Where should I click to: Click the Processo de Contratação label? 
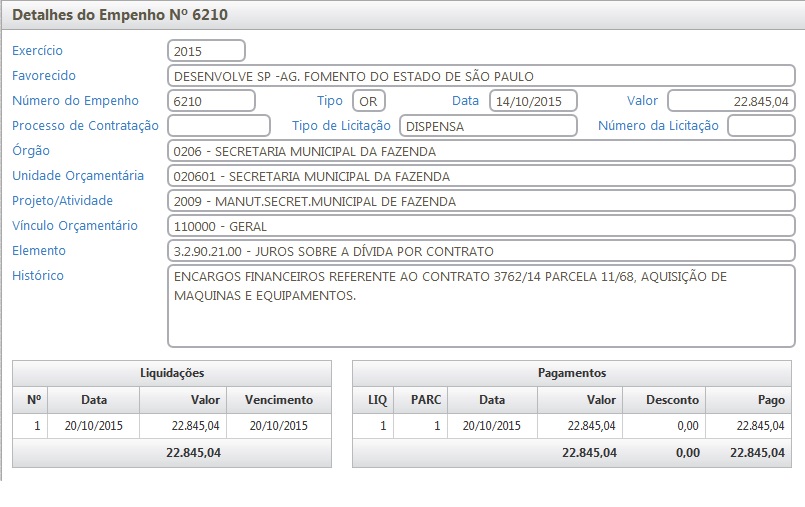pos(85,126)
